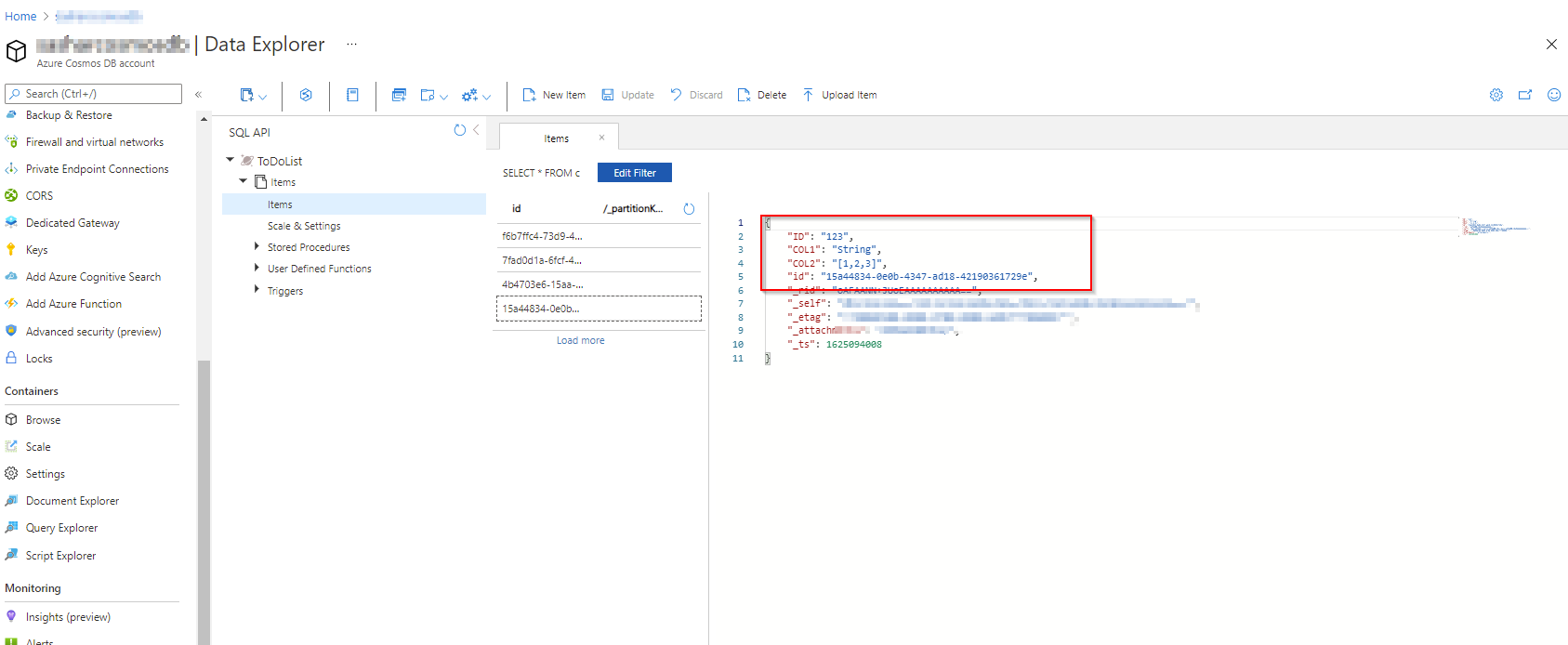Click the open full screen icon
The width and height of the screenshot is (1568, 645).
point(1525,95)
